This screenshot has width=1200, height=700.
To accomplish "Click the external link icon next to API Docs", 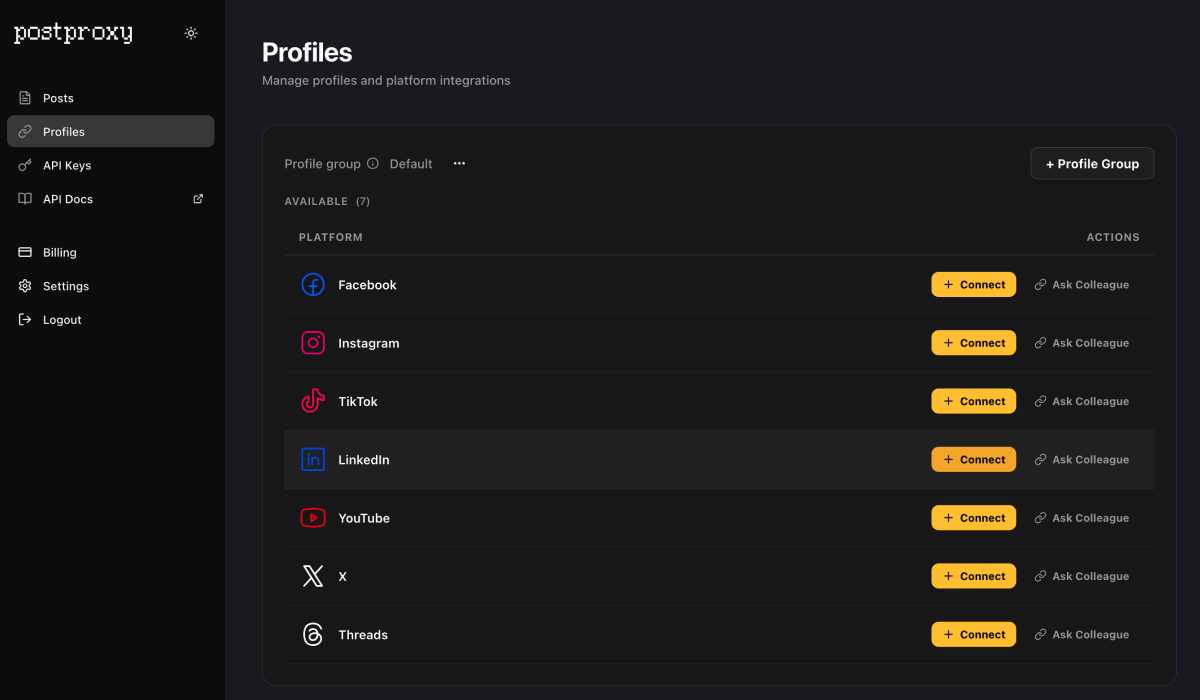I will 197,198.
